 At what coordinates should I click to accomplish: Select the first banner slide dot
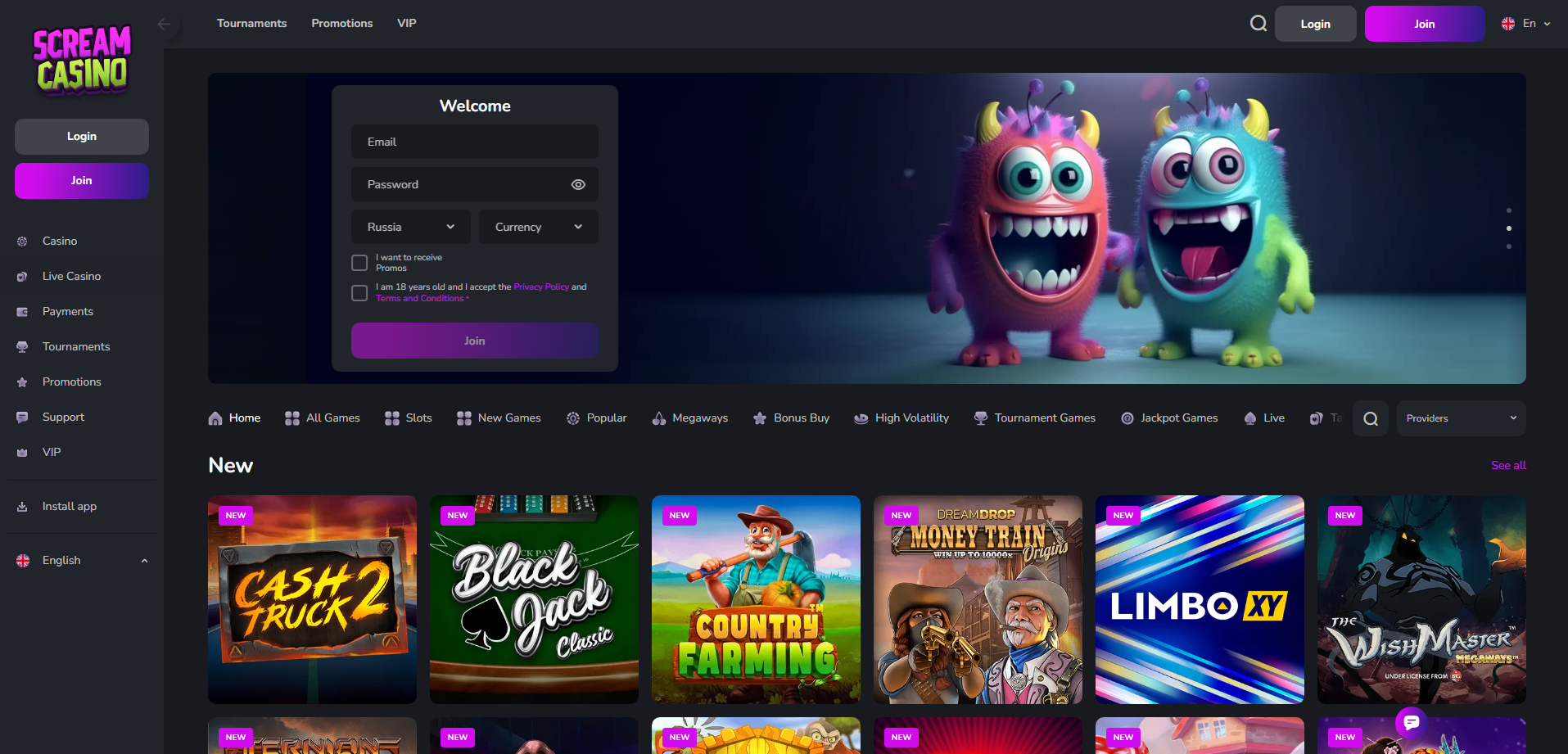[x=1509, y=210]
